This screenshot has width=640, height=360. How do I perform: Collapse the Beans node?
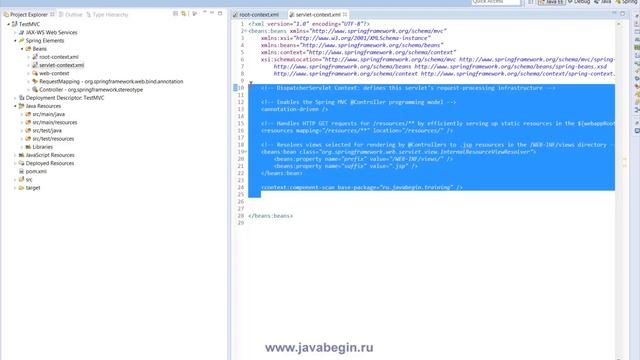click(22, 49)
